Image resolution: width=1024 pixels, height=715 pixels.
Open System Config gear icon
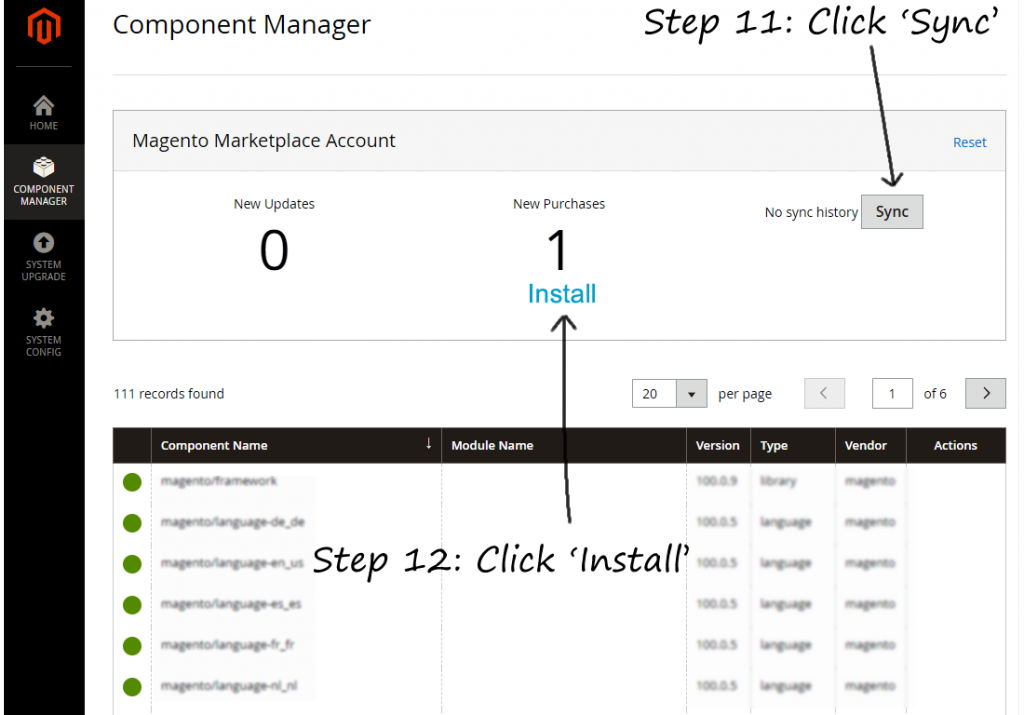coord(43,319)
